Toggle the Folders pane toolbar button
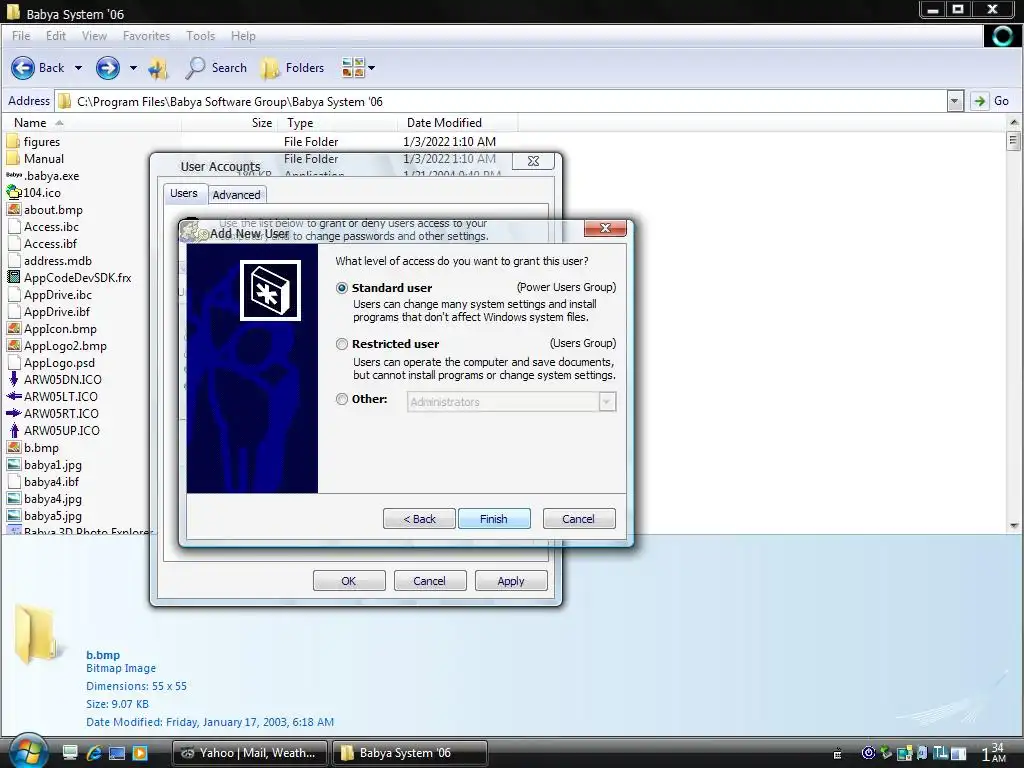The height and width of the screenshot is (768, 1024). pos(292,68)
